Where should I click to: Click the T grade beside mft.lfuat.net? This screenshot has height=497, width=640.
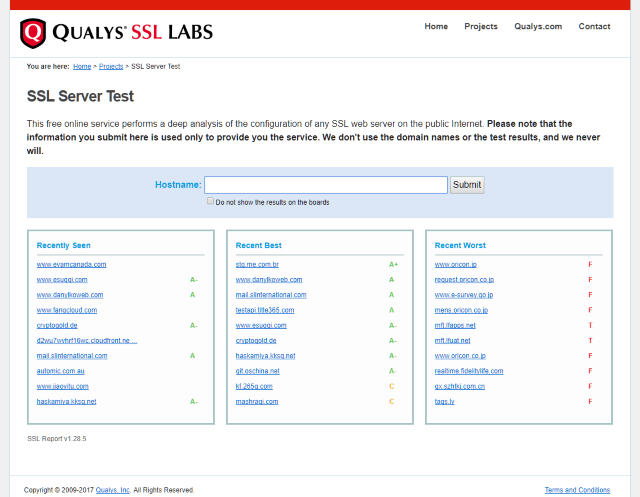coord(590,340)
